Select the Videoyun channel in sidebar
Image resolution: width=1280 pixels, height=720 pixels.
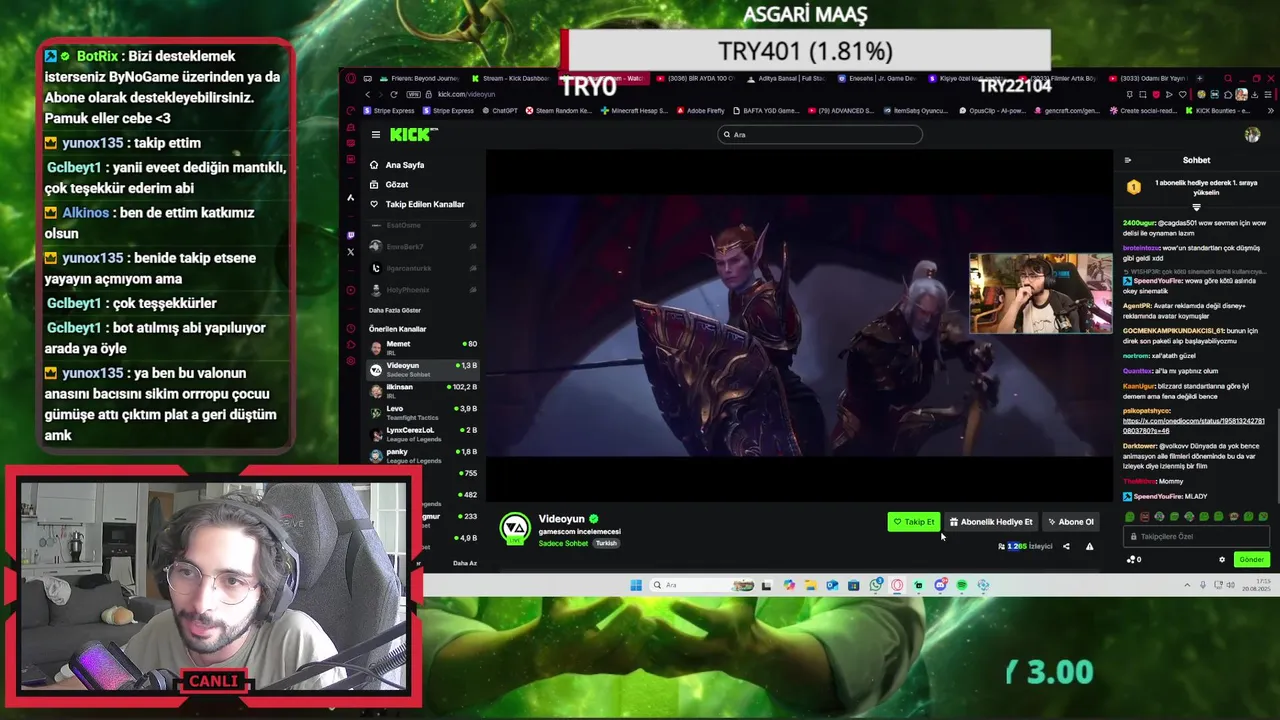(x=423, y=369)
